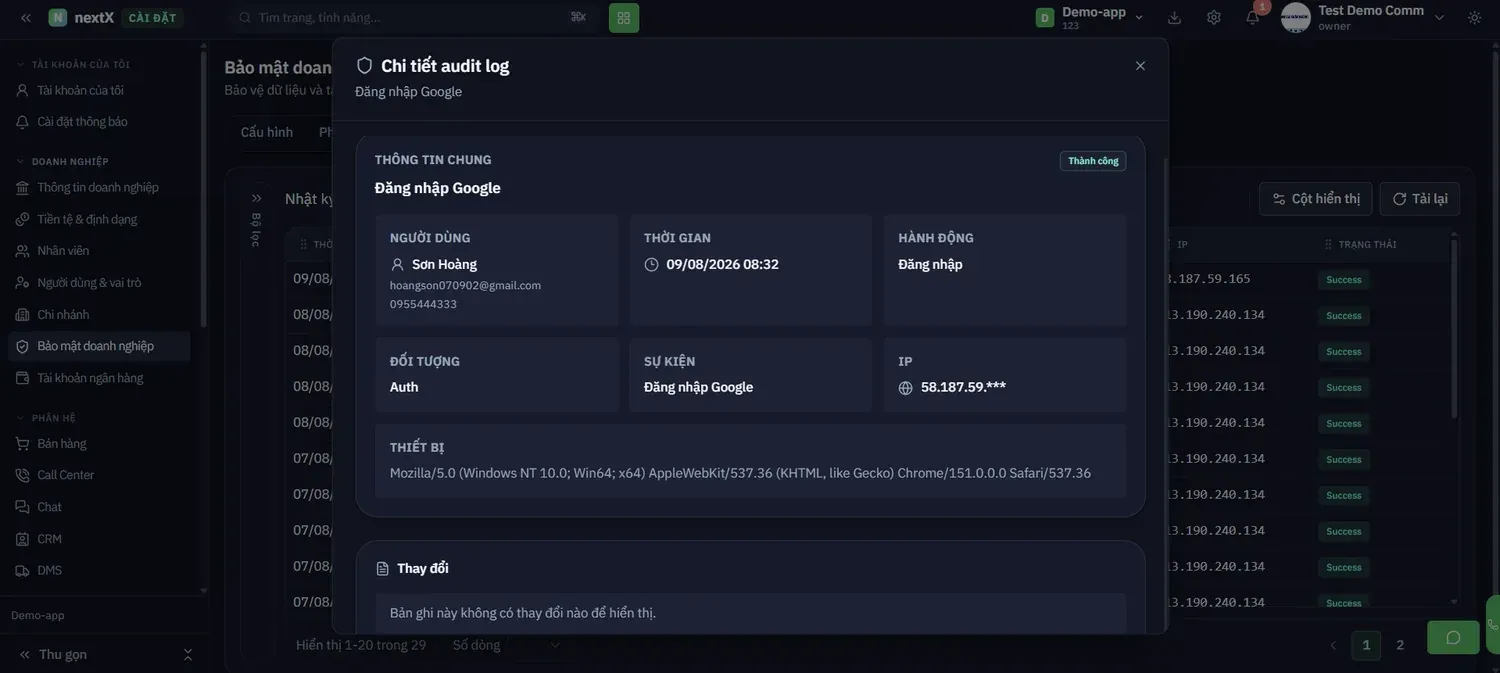Click the Cột hiển thị button
Screen dimensions: 1500x673
coord(1316,199)
